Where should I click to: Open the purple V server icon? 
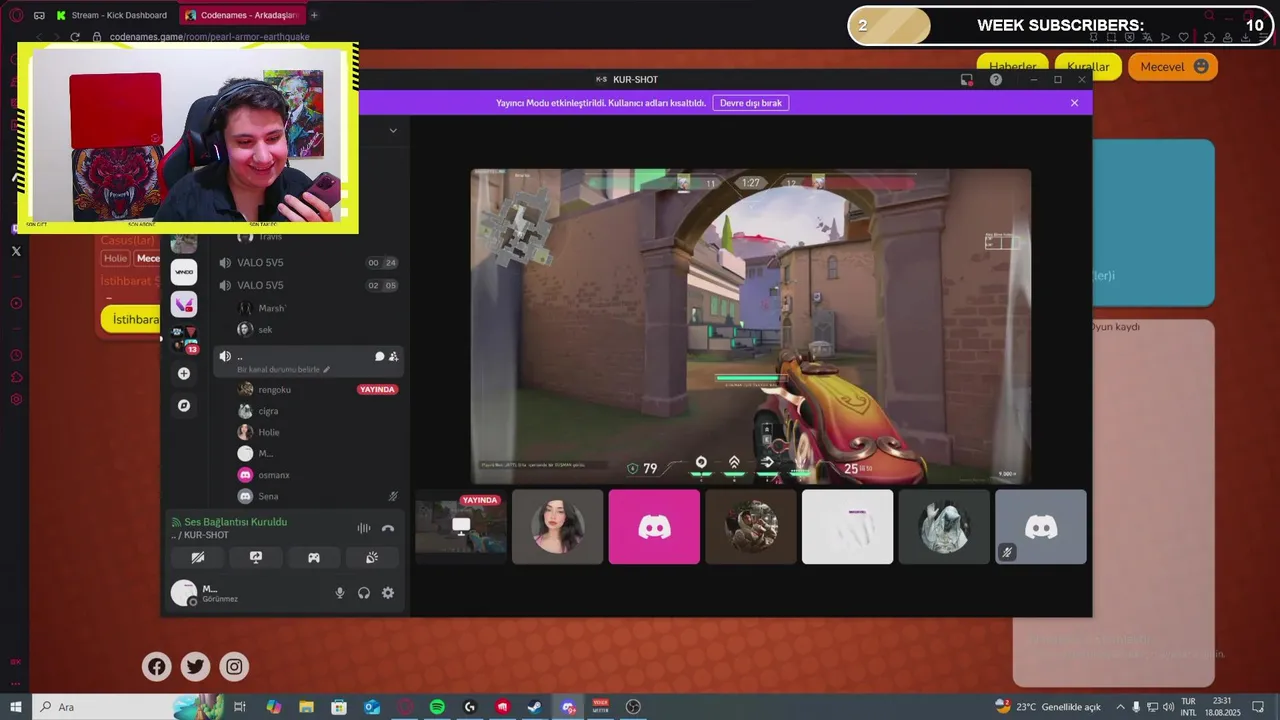[184, 304]
